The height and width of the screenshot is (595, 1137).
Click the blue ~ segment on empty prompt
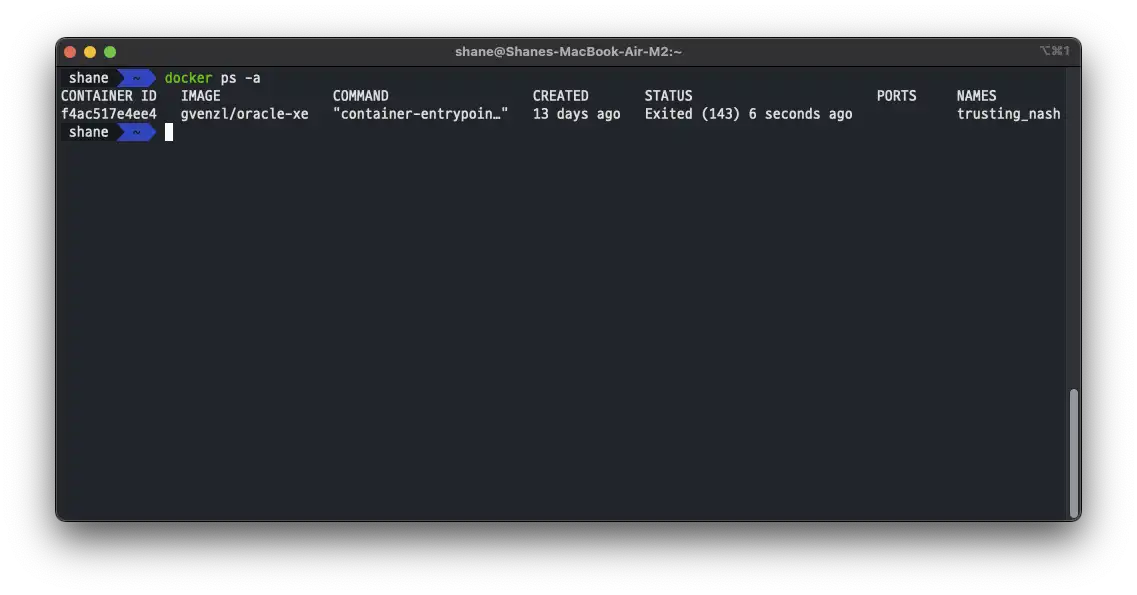tap(136, 132)
